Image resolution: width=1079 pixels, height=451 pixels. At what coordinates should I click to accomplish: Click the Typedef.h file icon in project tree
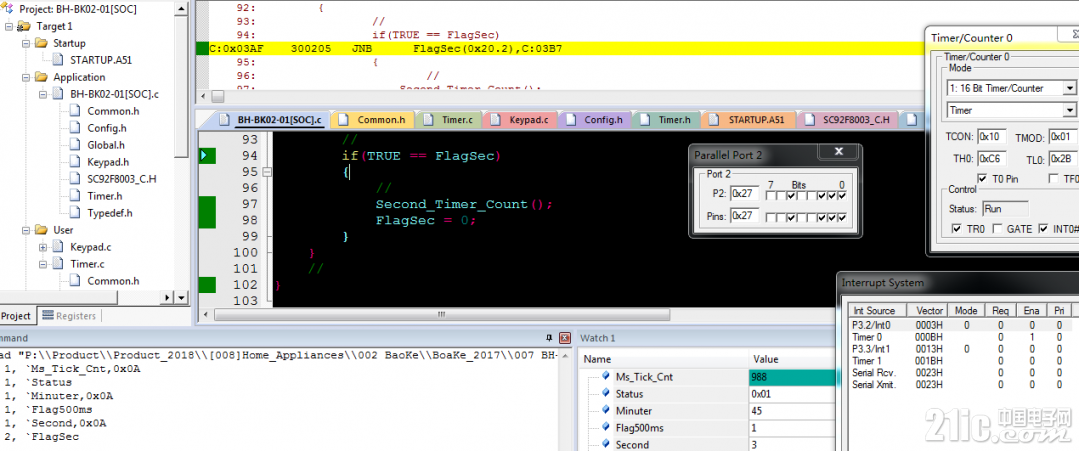[x=75, y=213]
